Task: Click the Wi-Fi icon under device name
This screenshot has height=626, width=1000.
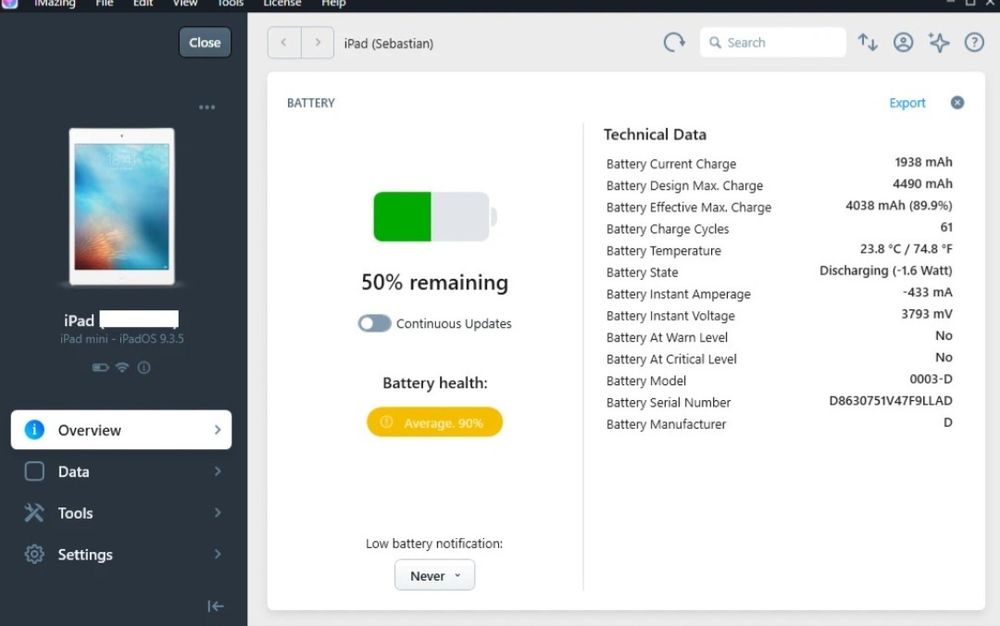Action: [122, 367]
